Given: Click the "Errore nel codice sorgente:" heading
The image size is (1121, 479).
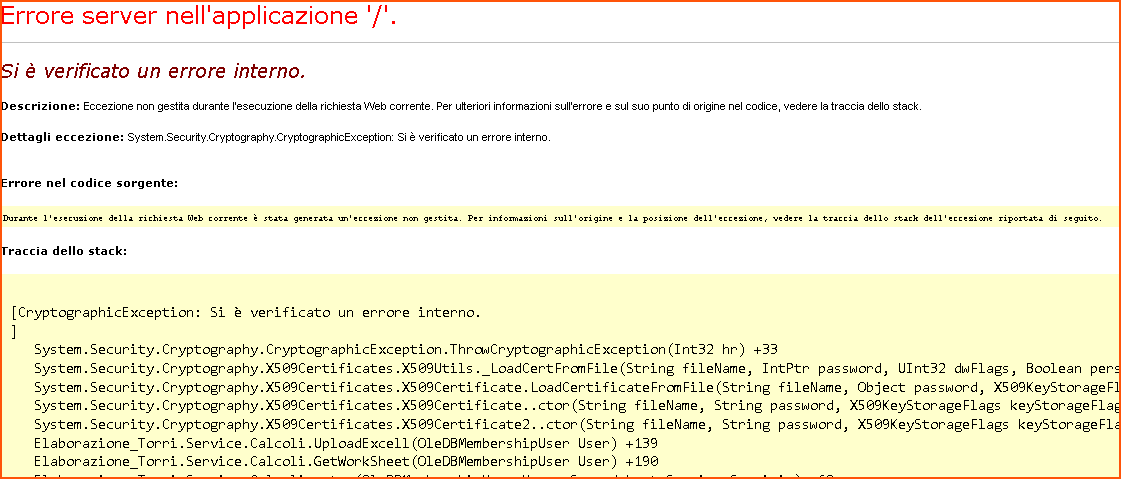Looking at the screenshot, I should tap(89, 184).
